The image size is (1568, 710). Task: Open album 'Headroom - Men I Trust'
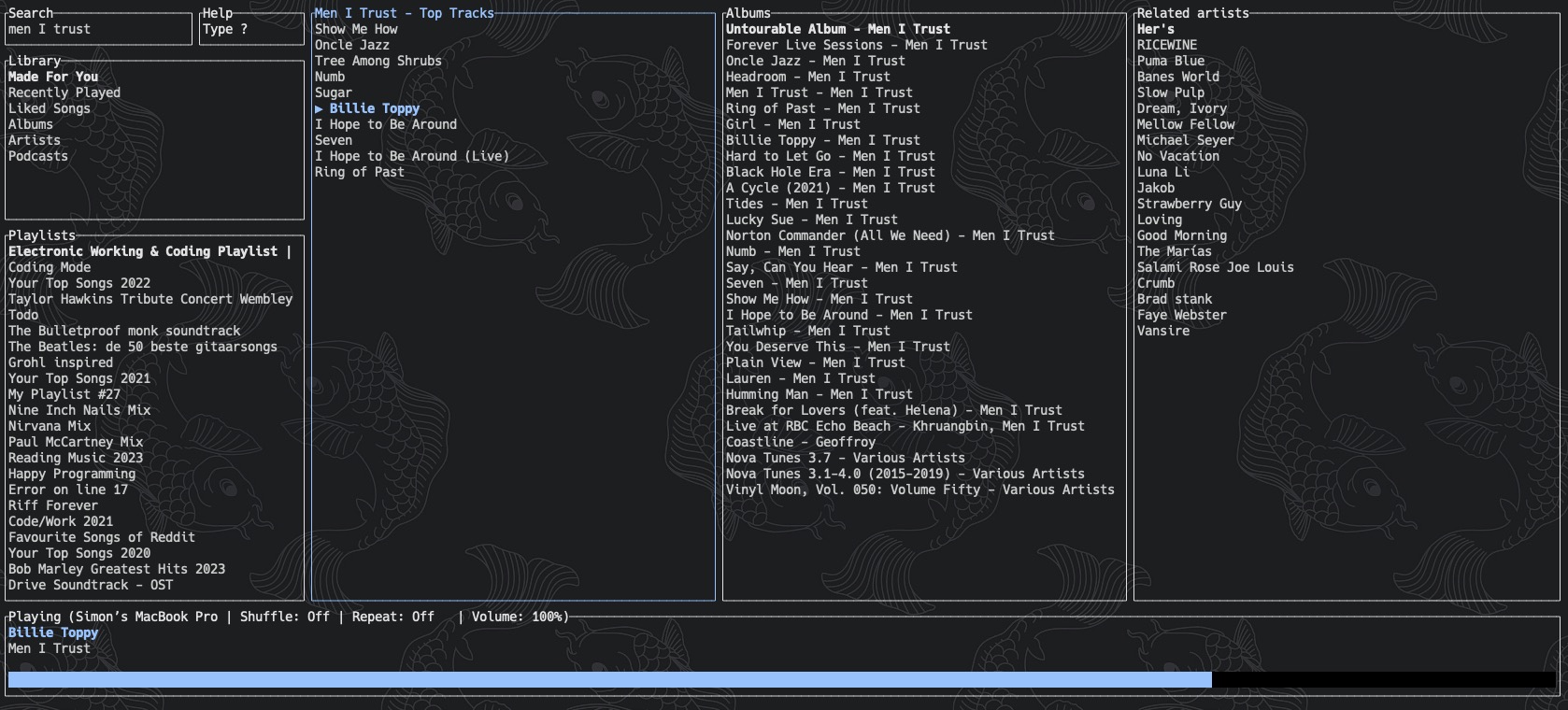click(x=808, y=77)
